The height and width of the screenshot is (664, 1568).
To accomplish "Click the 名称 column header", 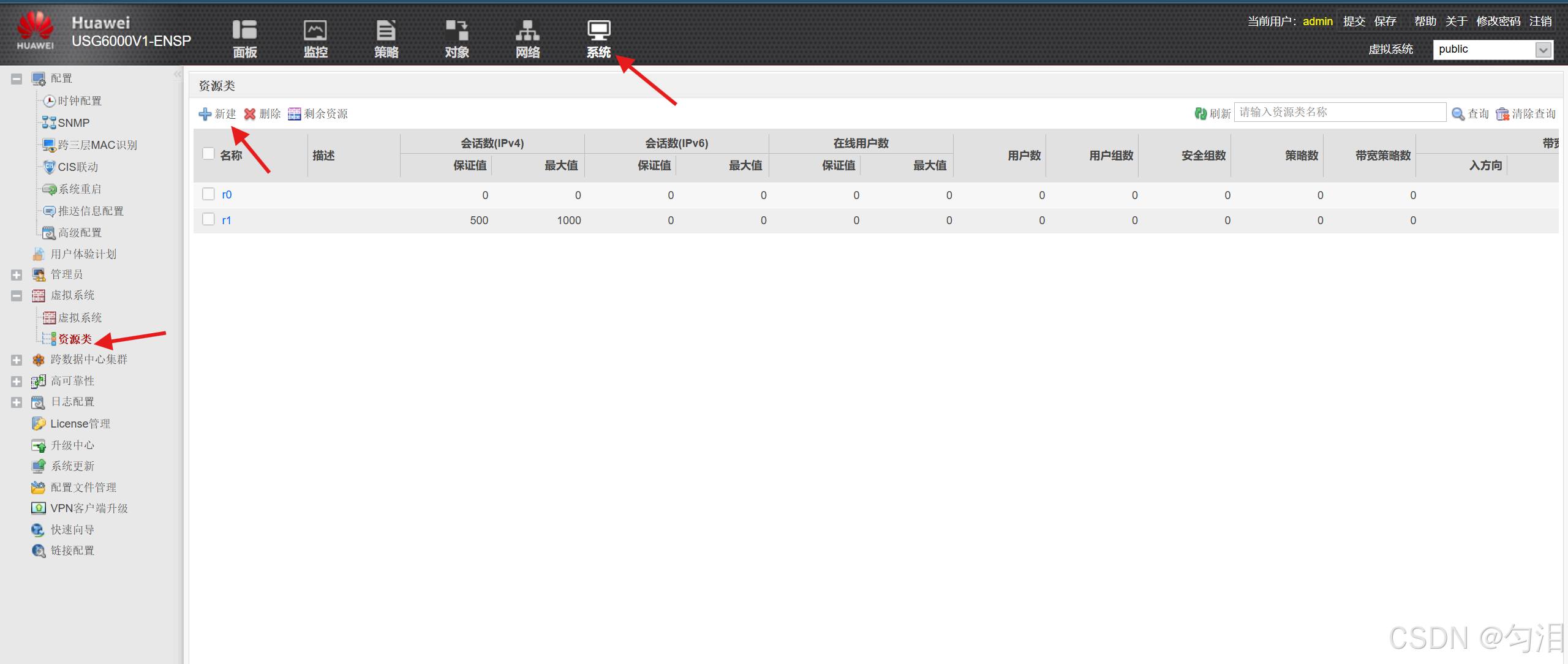I will [231, 156].
